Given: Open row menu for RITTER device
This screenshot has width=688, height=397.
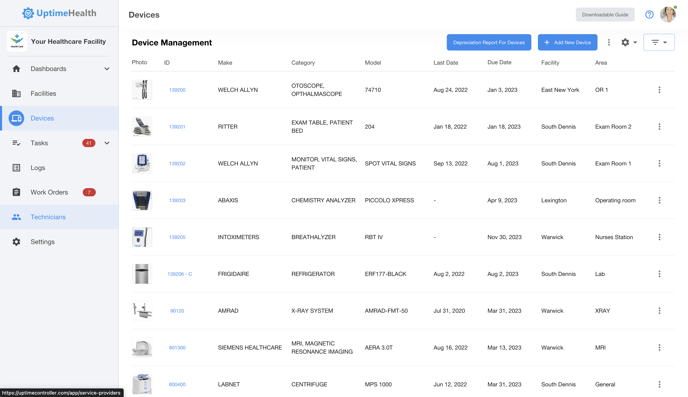Looking at the screenshot, I should click(659, 127).
